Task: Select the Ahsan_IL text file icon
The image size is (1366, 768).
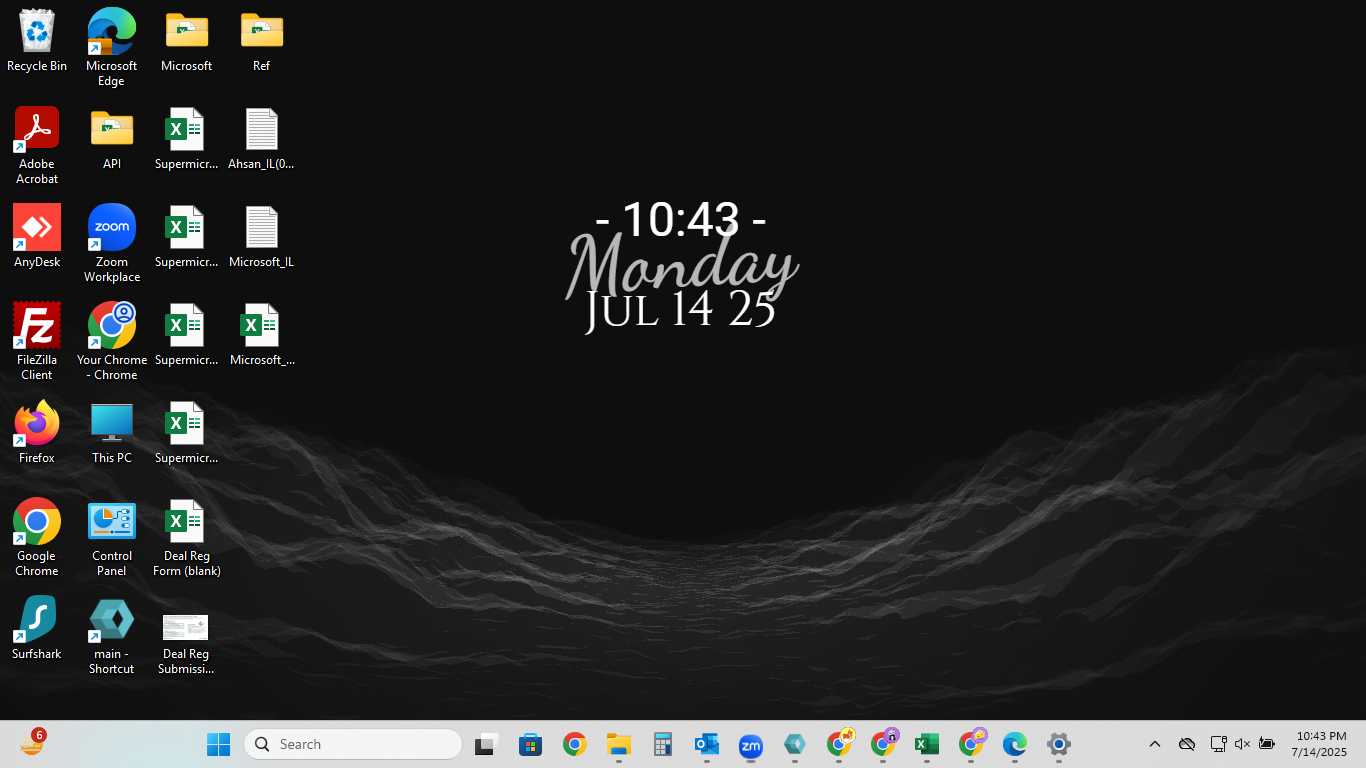Action: [261, 139]
